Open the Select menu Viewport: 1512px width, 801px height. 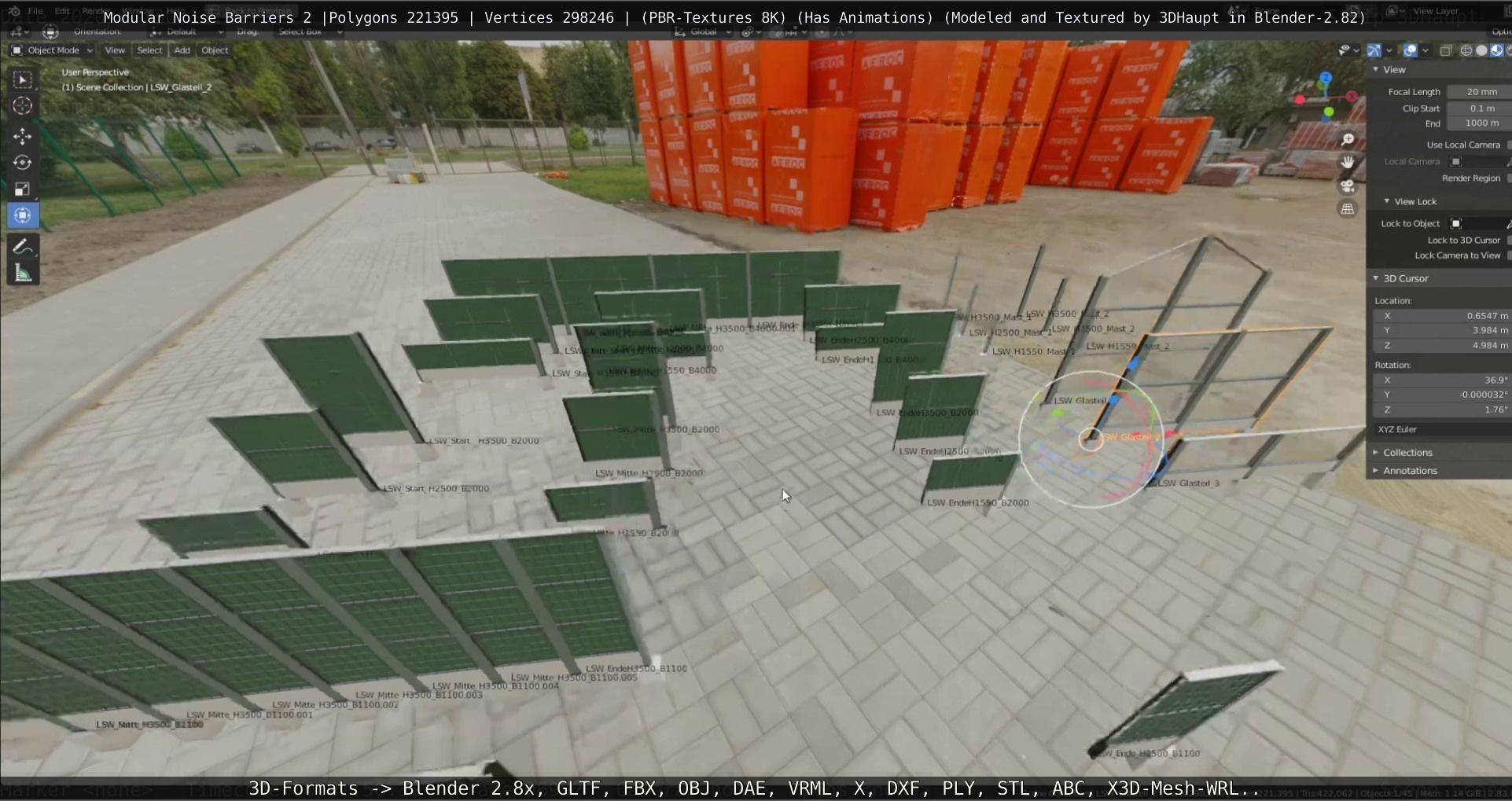[x=149, y=50]
